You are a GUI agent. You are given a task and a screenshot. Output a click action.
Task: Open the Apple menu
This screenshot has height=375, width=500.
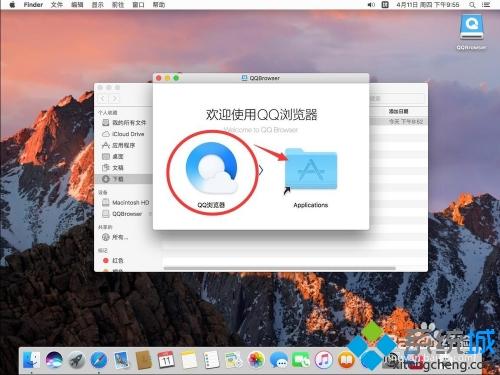pos(12,5)
